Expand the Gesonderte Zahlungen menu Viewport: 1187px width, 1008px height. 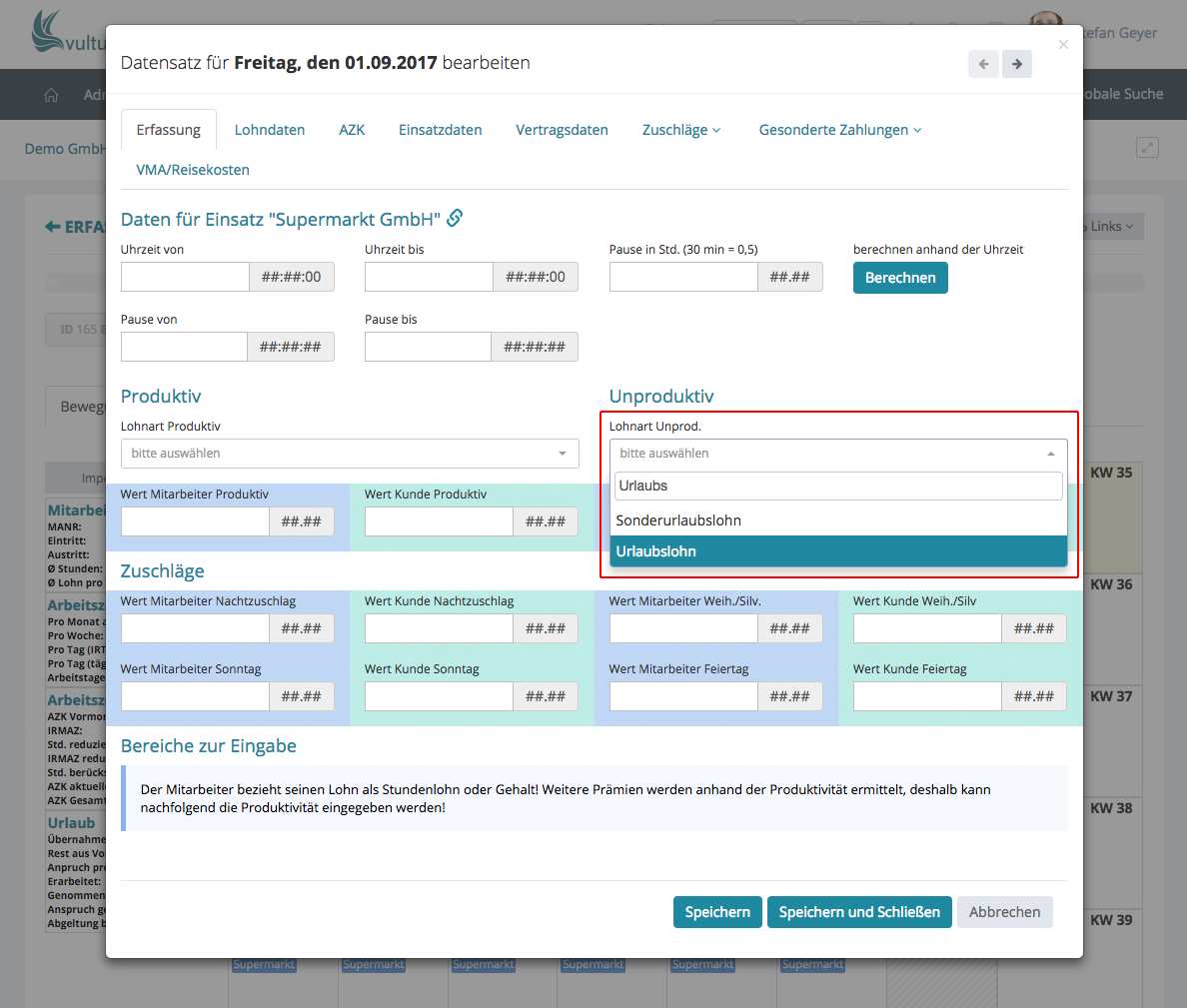839,130
